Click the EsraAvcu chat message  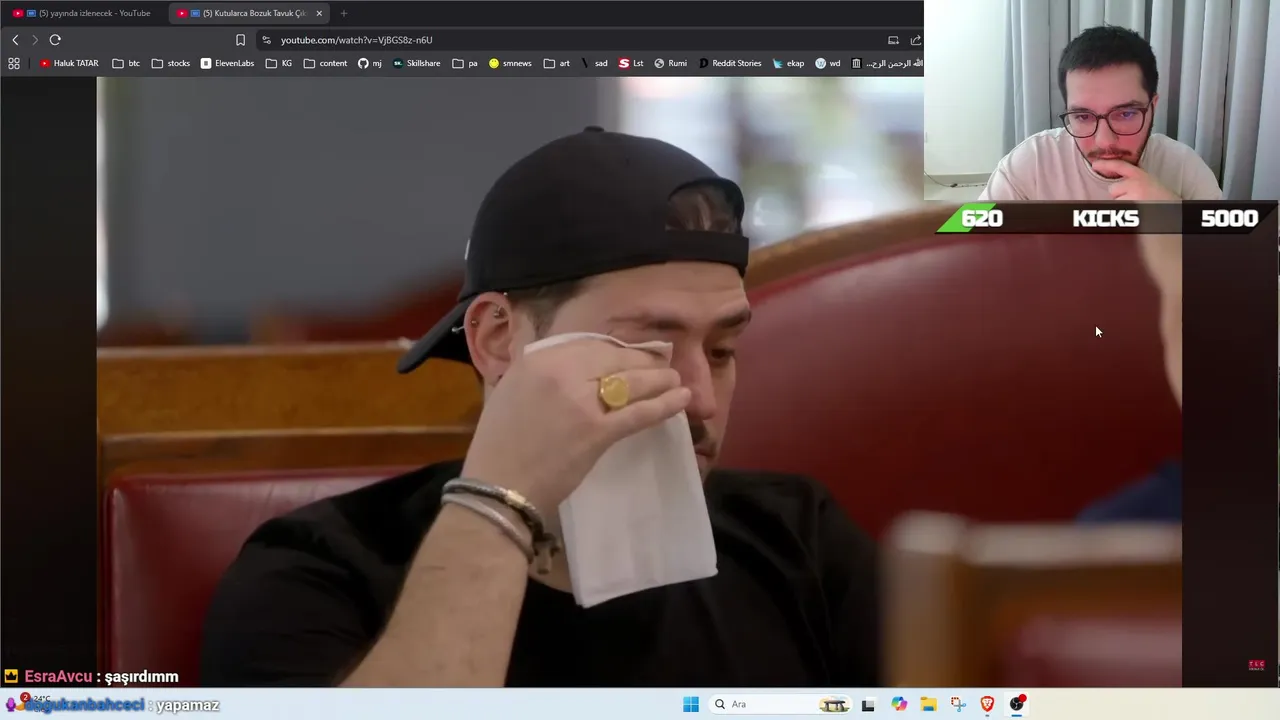pyautogui.click(x=92, y=677)
